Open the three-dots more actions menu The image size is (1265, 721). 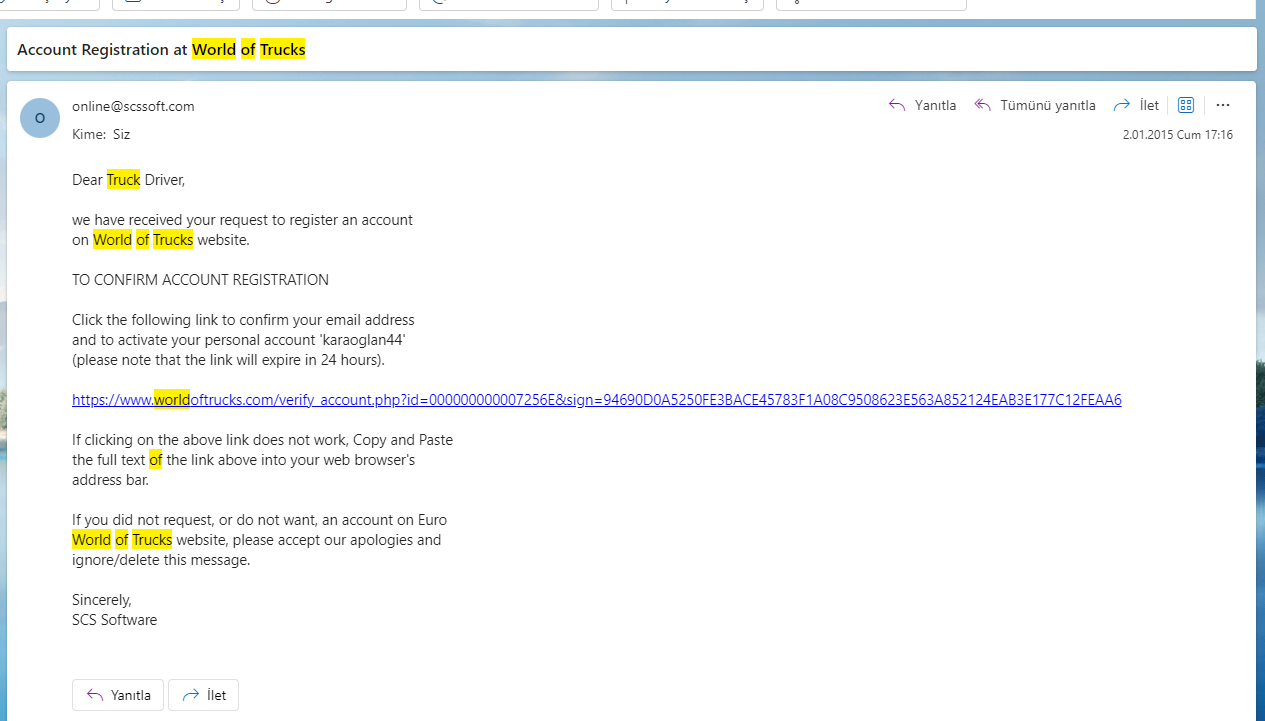[1223, 105]
